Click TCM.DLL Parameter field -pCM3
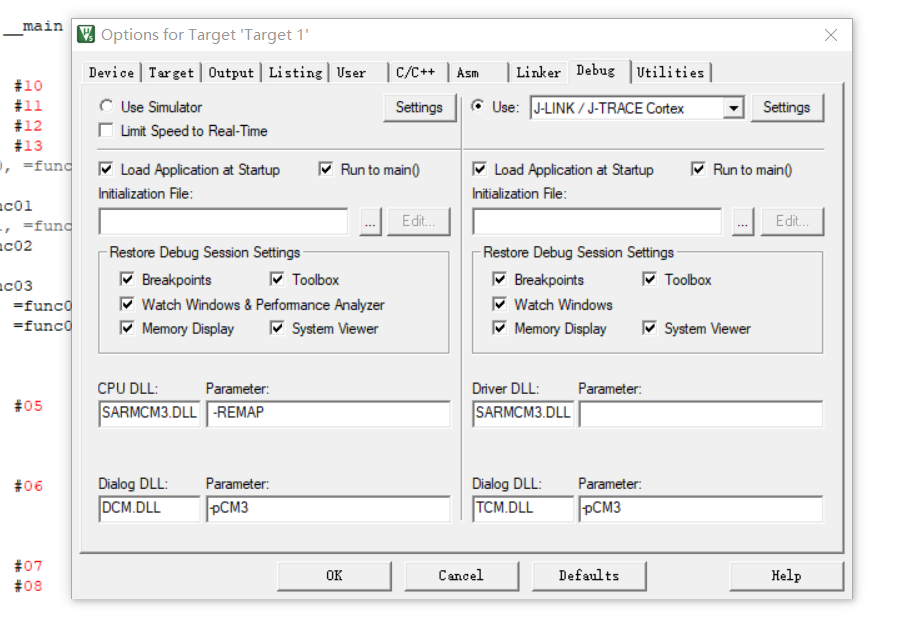Image resolution: width=924 pixels, height=619 pixels. point(701,509)
